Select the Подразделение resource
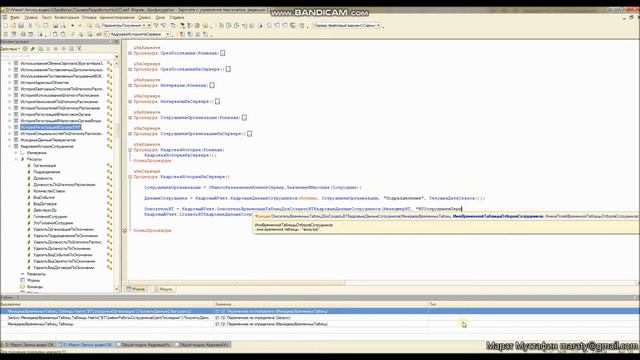 point(47,172)
